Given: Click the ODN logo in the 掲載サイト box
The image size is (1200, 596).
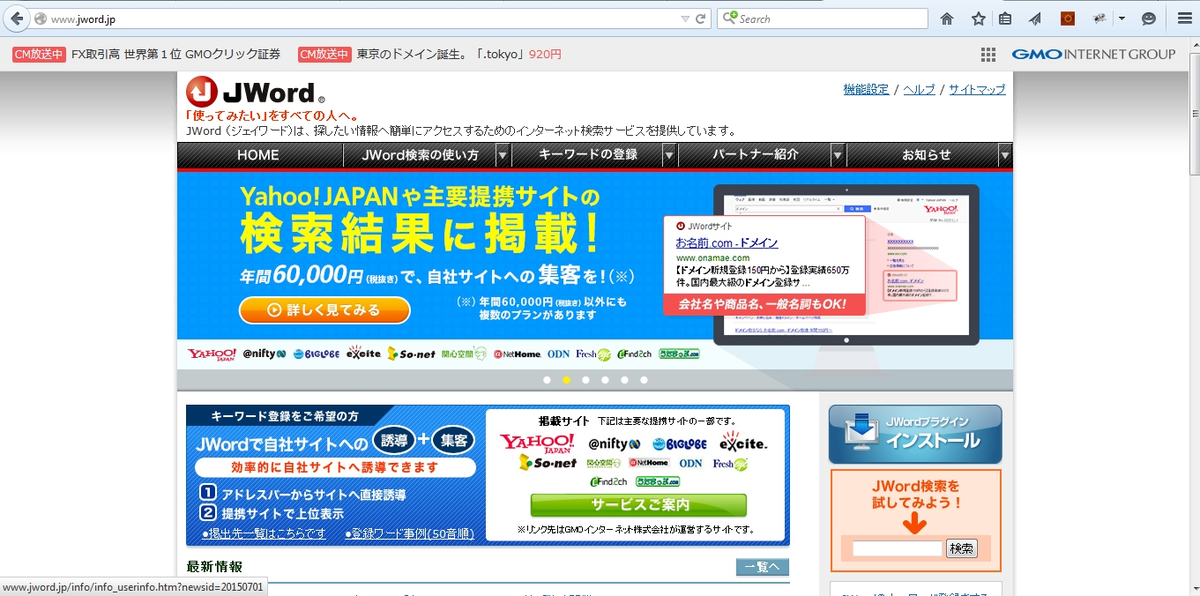Looking at the screenshot, I should click(x=691, y=464).
